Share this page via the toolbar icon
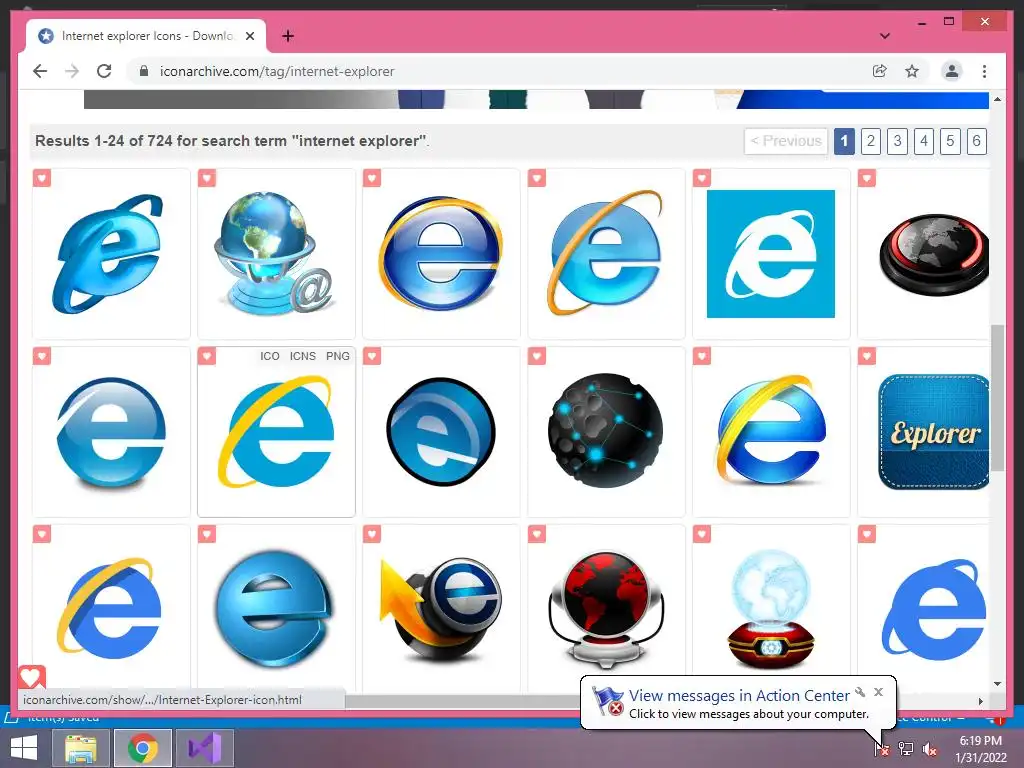Viewport: 1024px width, 768px height. coord(880,71)
